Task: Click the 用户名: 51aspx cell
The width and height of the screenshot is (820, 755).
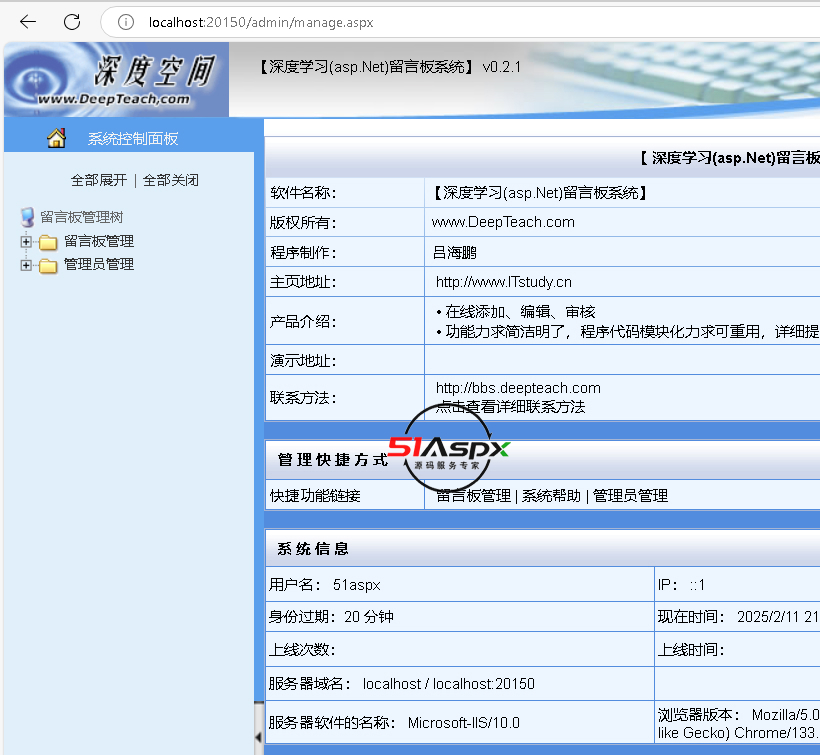Action: (460, 585)
